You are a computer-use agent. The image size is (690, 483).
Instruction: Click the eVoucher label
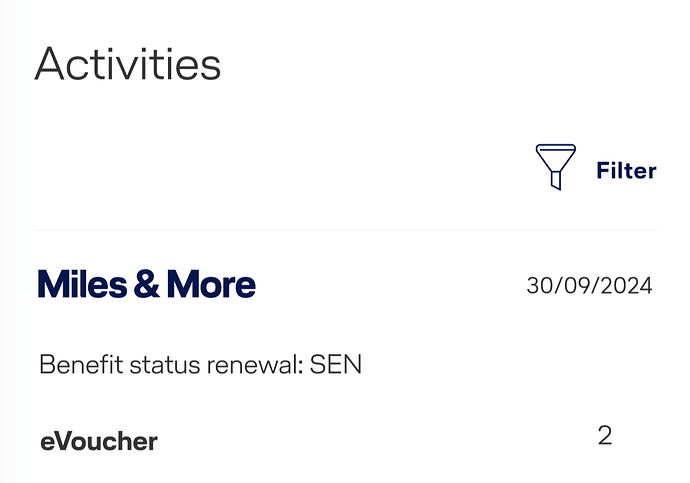(99, 442)
